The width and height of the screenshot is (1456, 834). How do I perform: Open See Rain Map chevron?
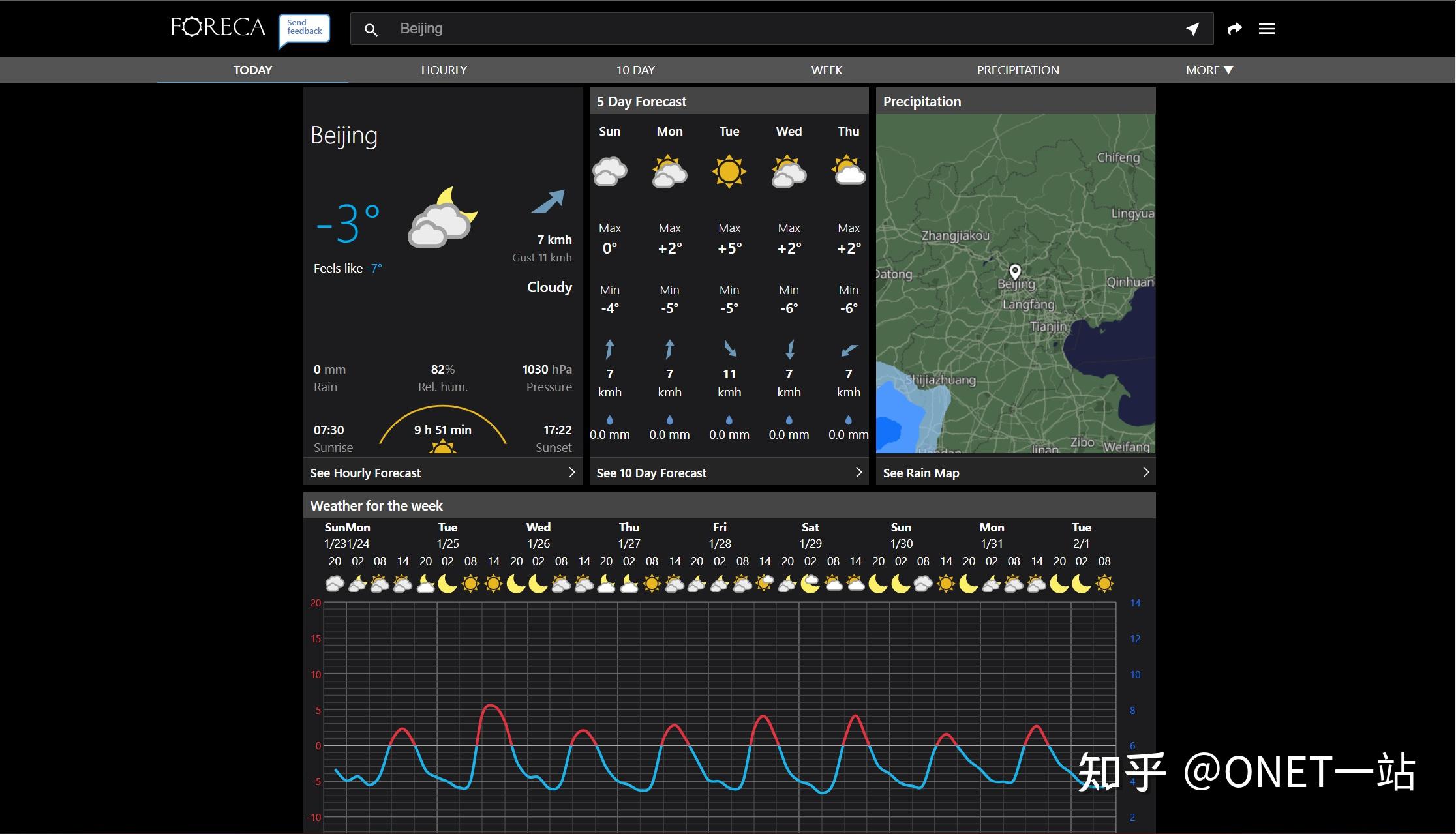pyautogui.click(x=1145, y=472)
